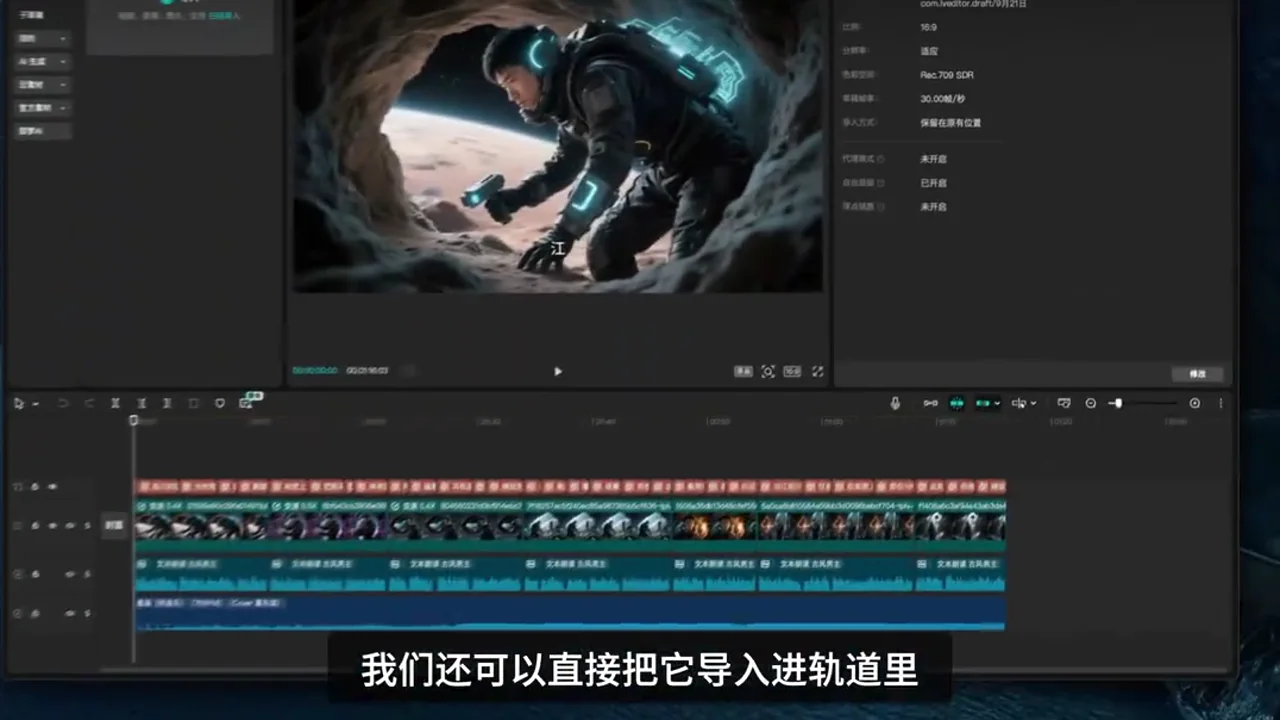Click the green current timecode under preview
The width and height of the screenshot is (1280, 720).
coord(315,371)
